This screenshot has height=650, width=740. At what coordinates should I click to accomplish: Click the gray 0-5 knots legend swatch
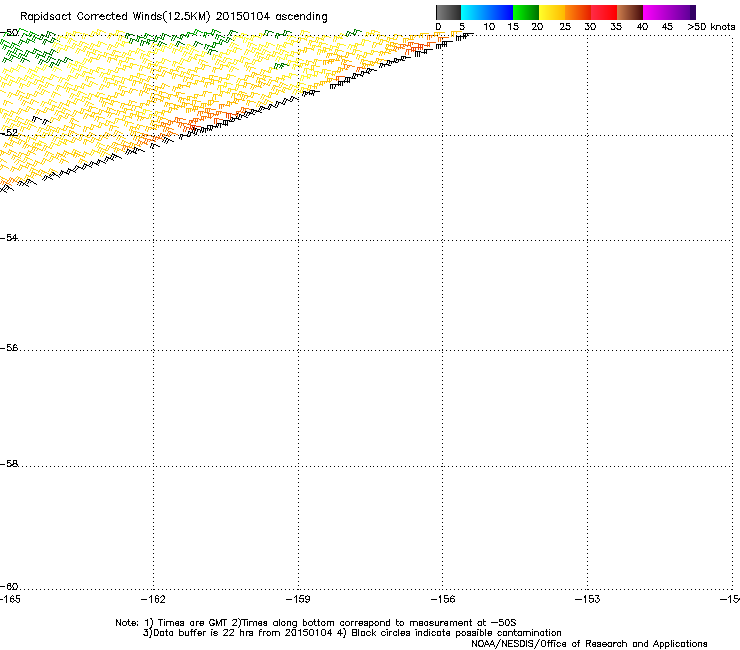(x=448, y=12)
